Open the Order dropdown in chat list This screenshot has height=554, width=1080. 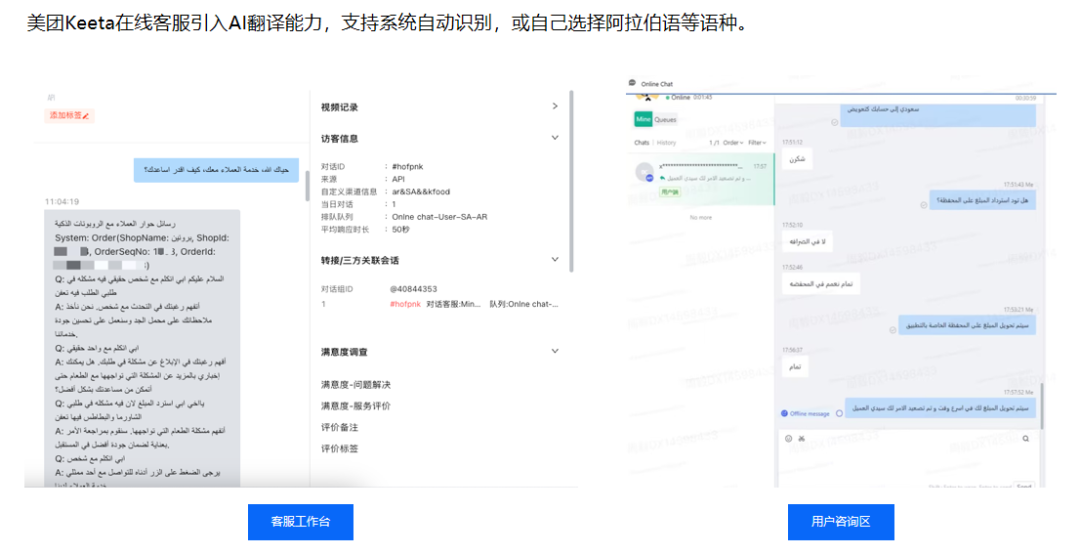[x=733, y=143]
